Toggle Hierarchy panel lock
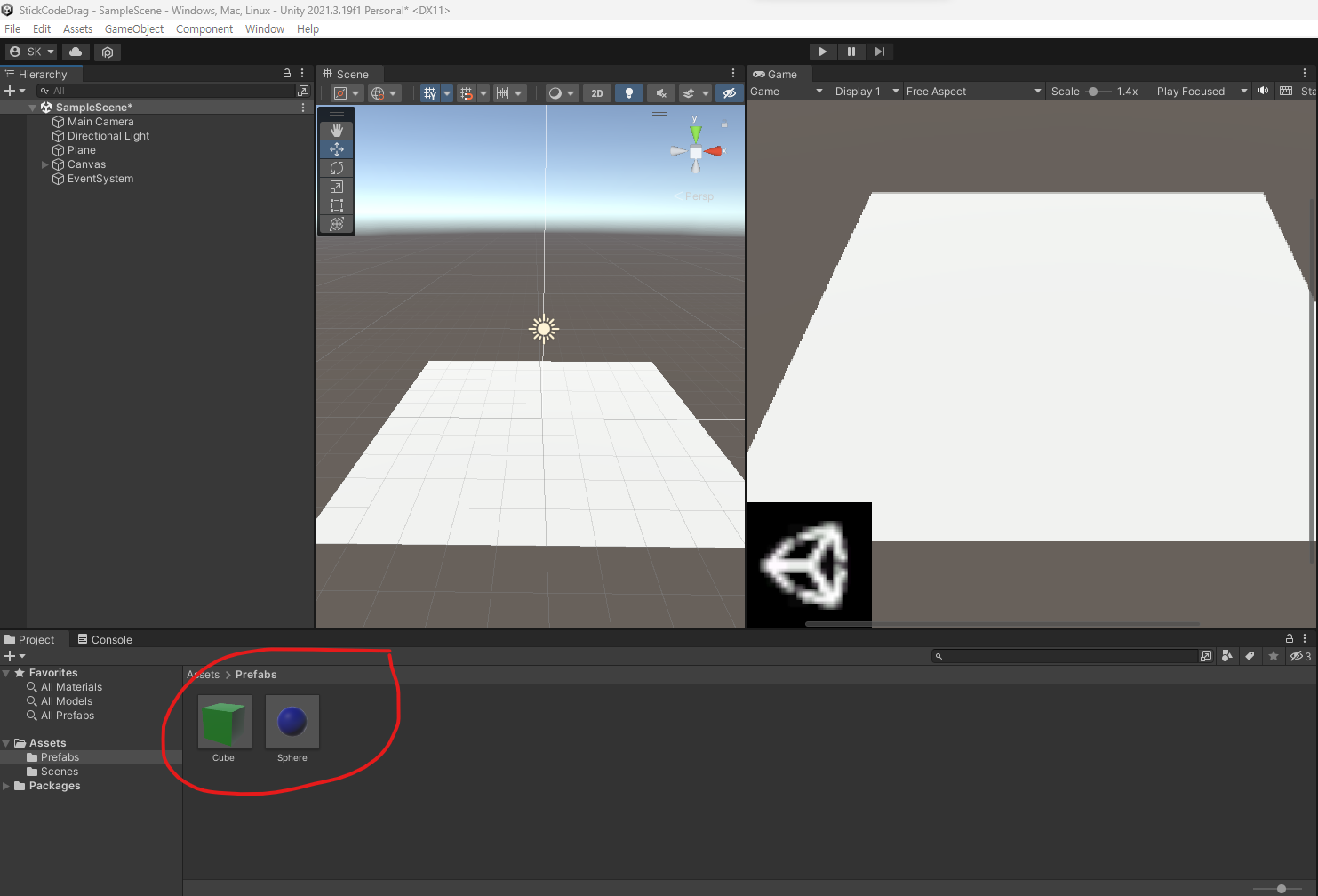The height and width of the screenshot is (896, 1318). point(287,74)
